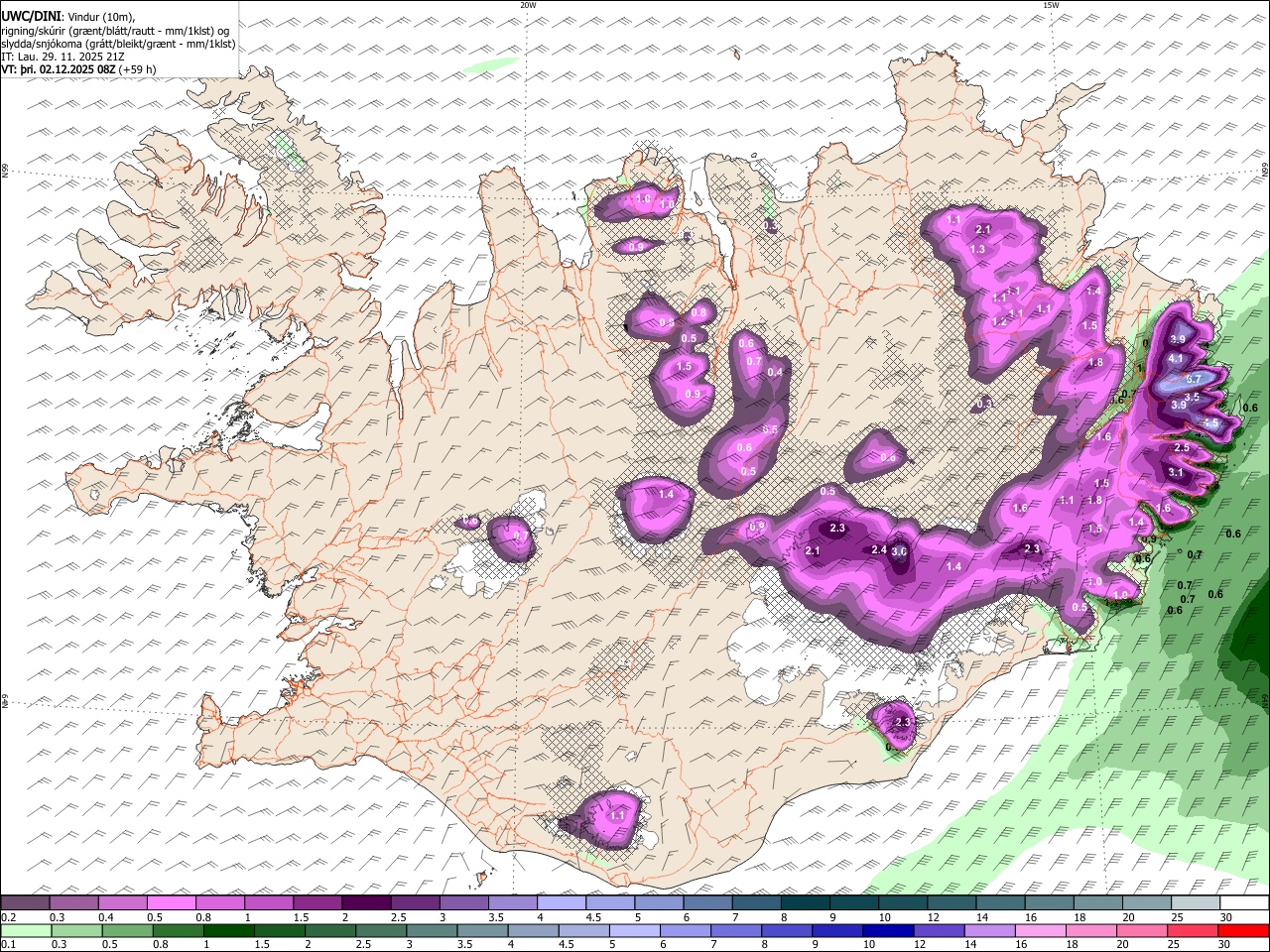This screenshot has height=952, width=1270.
Task: Select the 'IT: Lau. 29. 11. 2025 21Z' line
Action: tap(63, 57)
